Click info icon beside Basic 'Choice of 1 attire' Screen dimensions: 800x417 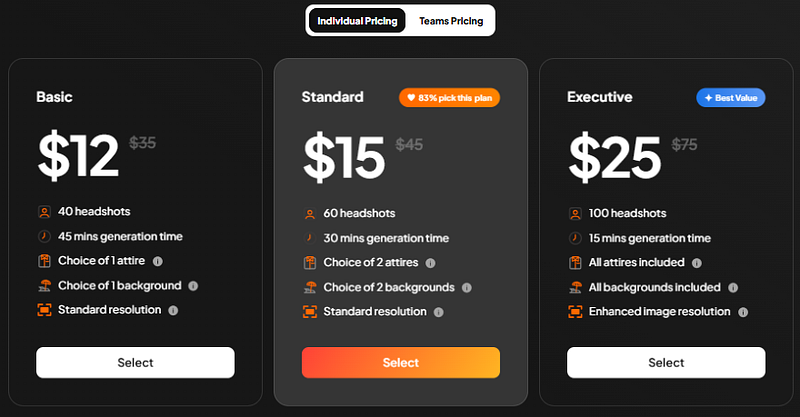(158, 261)
